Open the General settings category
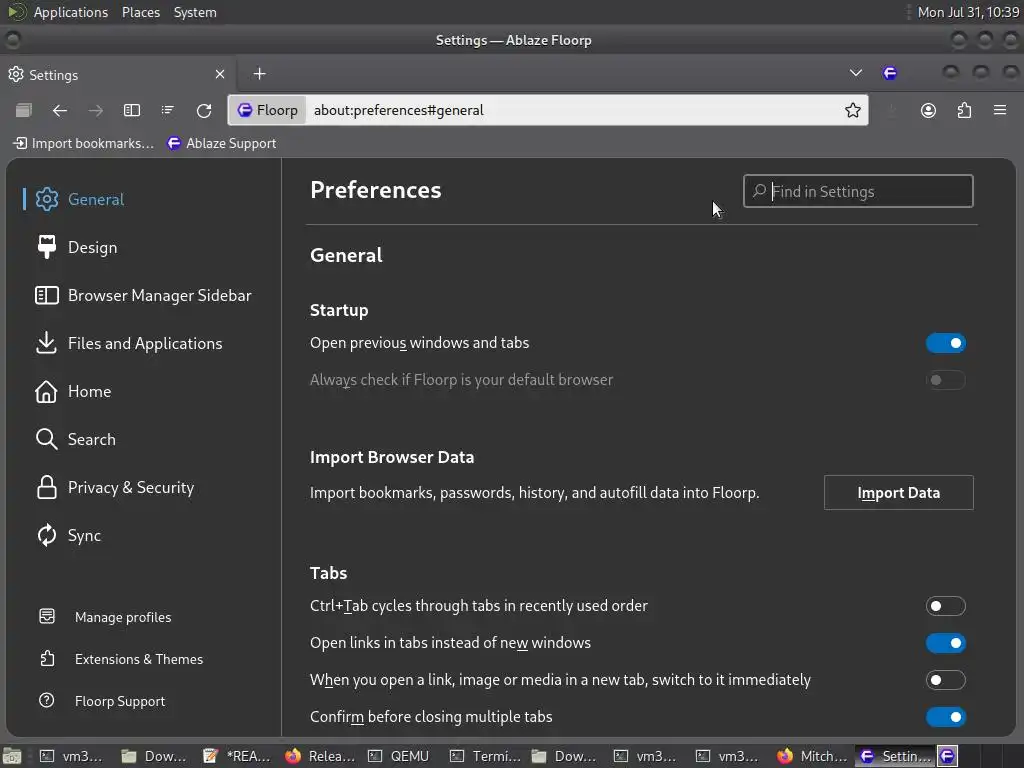 (x=80, y=199)
